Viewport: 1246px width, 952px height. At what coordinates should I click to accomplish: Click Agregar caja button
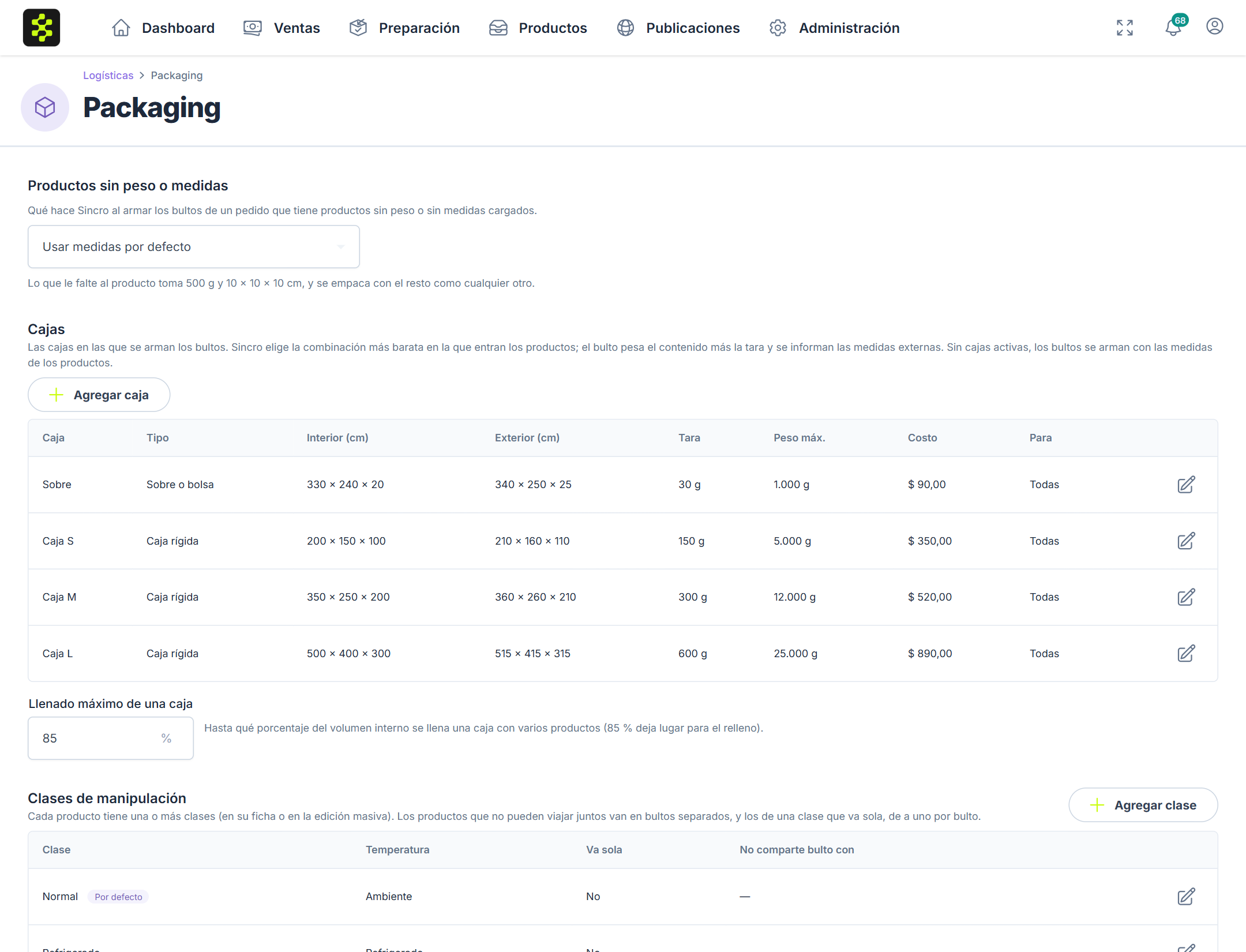pos(99,395)
